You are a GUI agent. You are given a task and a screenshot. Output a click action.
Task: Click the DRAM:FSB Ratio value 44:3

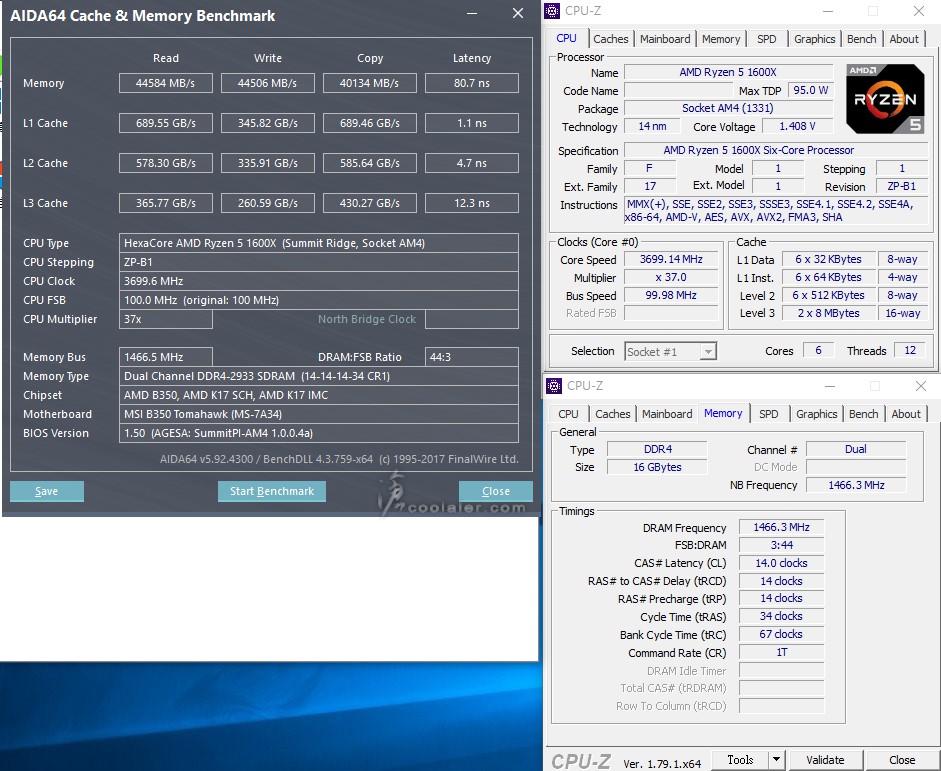pos(472,357)
